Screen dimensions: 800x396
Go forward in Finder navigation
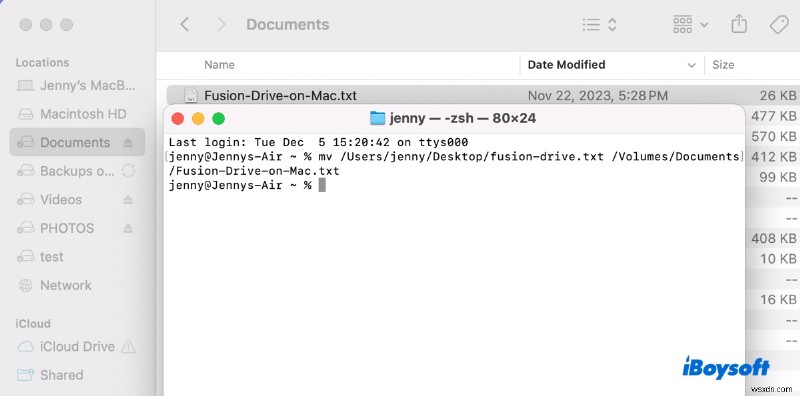[x=221, y=24]
